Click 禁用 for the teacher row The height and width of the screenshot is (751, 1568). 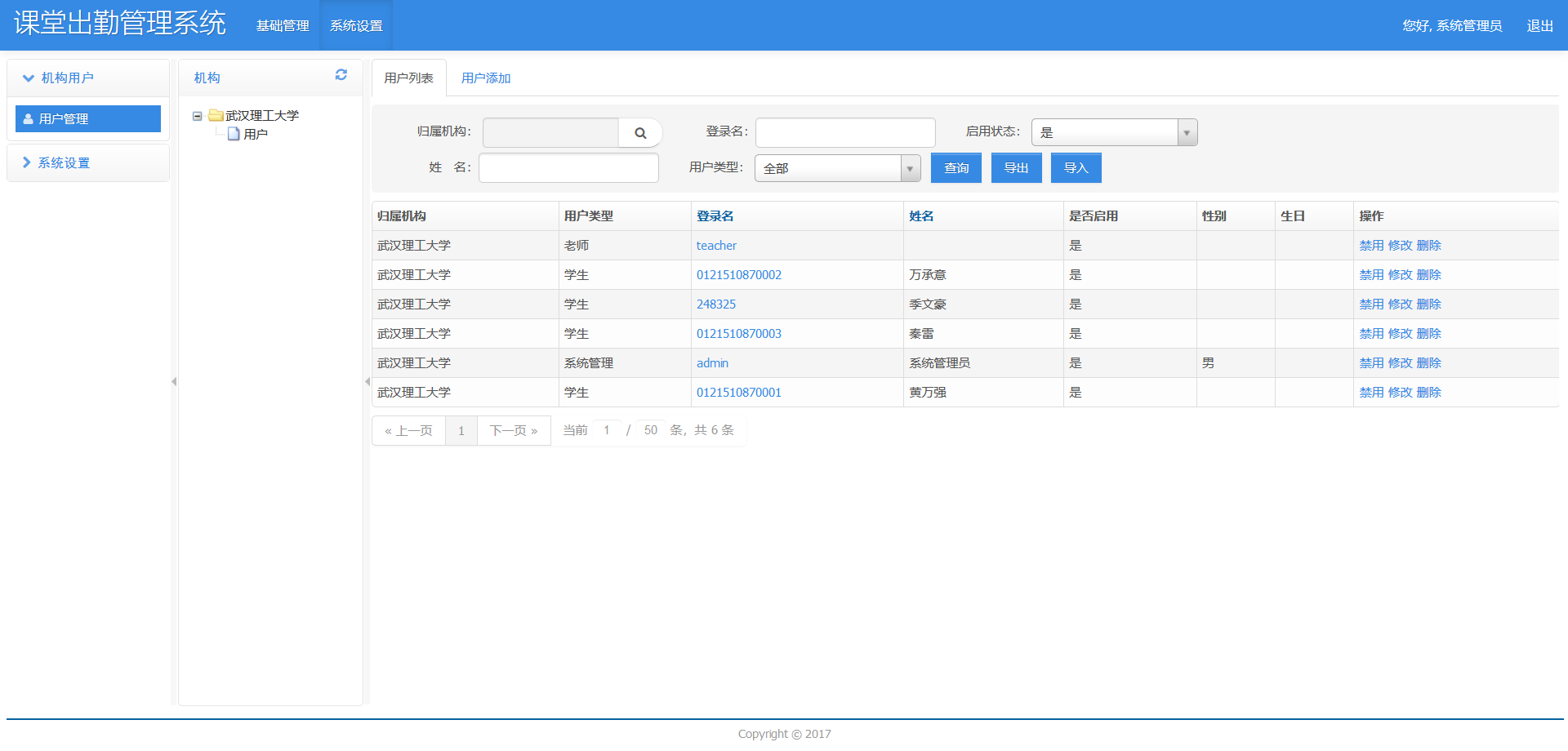(1371, 246)
